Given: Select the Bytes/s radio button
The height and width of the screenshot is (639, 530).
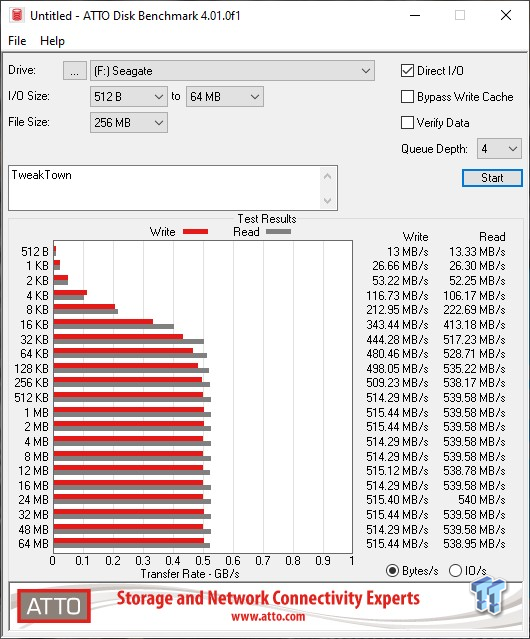Looking at the screenshot, I should [392, 571].
